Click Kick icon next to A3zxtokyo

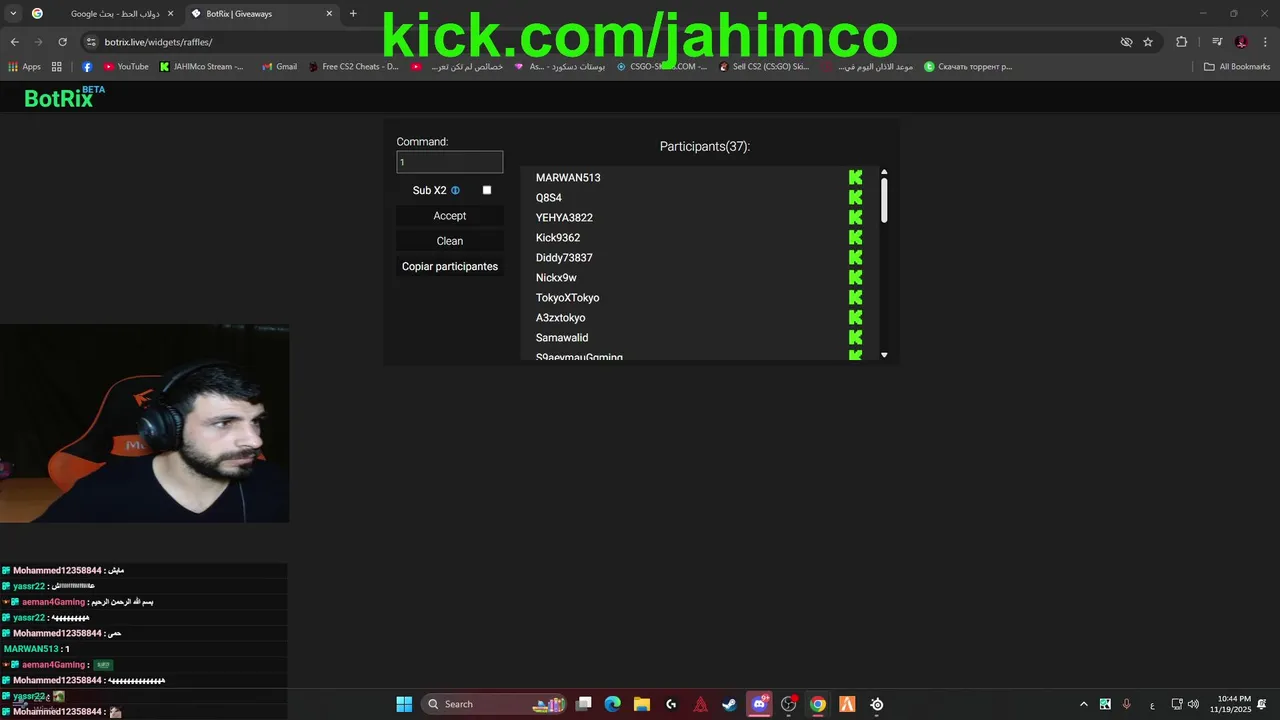[855, 318]
